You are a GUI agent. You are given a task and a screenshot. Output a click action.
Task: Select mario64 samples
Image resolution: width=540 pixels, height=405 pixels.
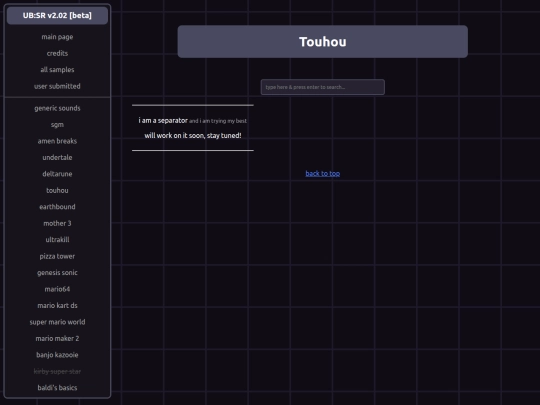(x=57, y=289)
